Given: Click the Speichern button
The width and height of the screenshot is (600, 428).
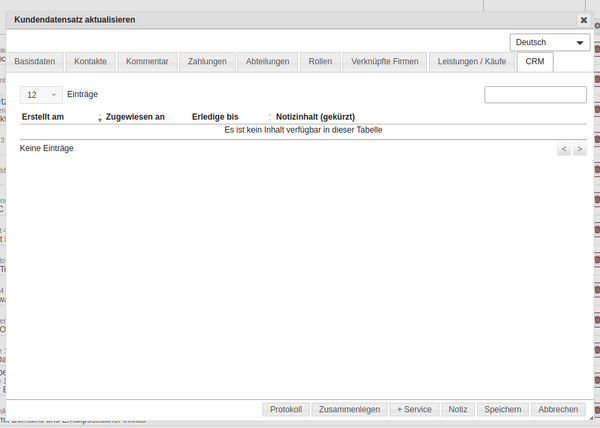Looking at the screenshot, I should coord(502,409).
